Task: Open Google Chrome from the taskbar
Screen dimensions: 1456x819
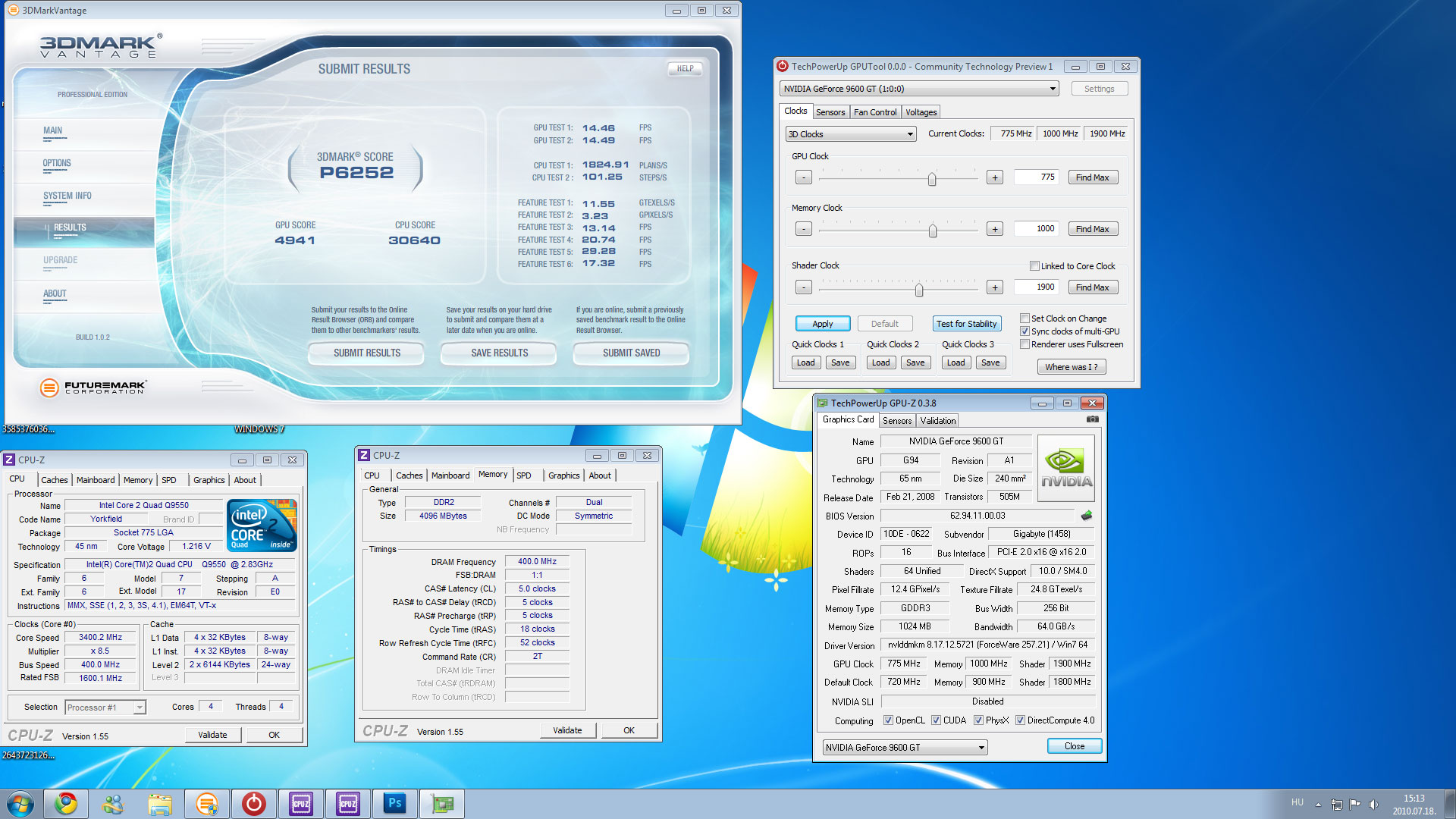Action: 66,804
